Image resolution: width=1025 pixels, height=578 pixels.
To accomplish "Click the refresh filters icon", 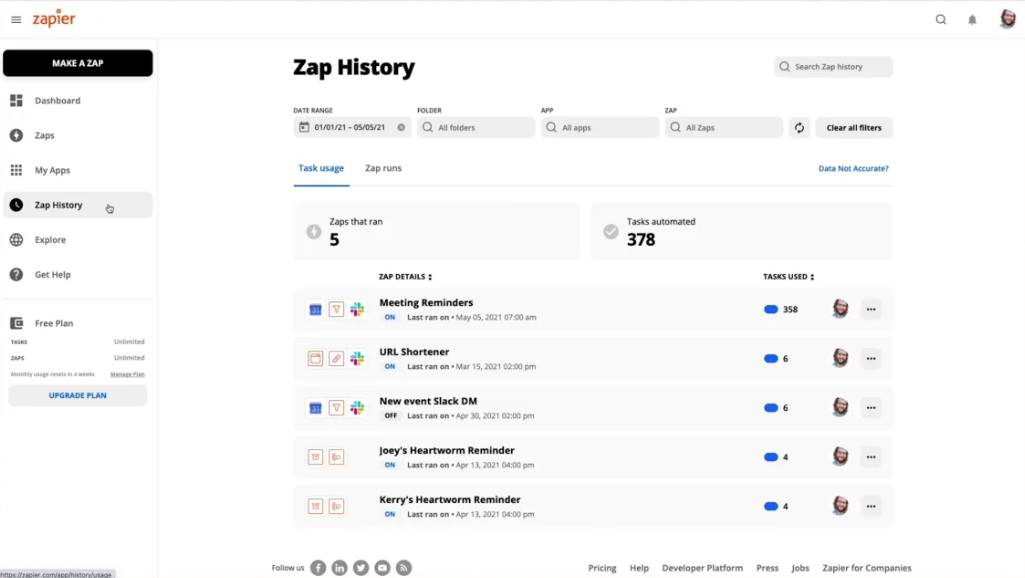I will [799, 127].
